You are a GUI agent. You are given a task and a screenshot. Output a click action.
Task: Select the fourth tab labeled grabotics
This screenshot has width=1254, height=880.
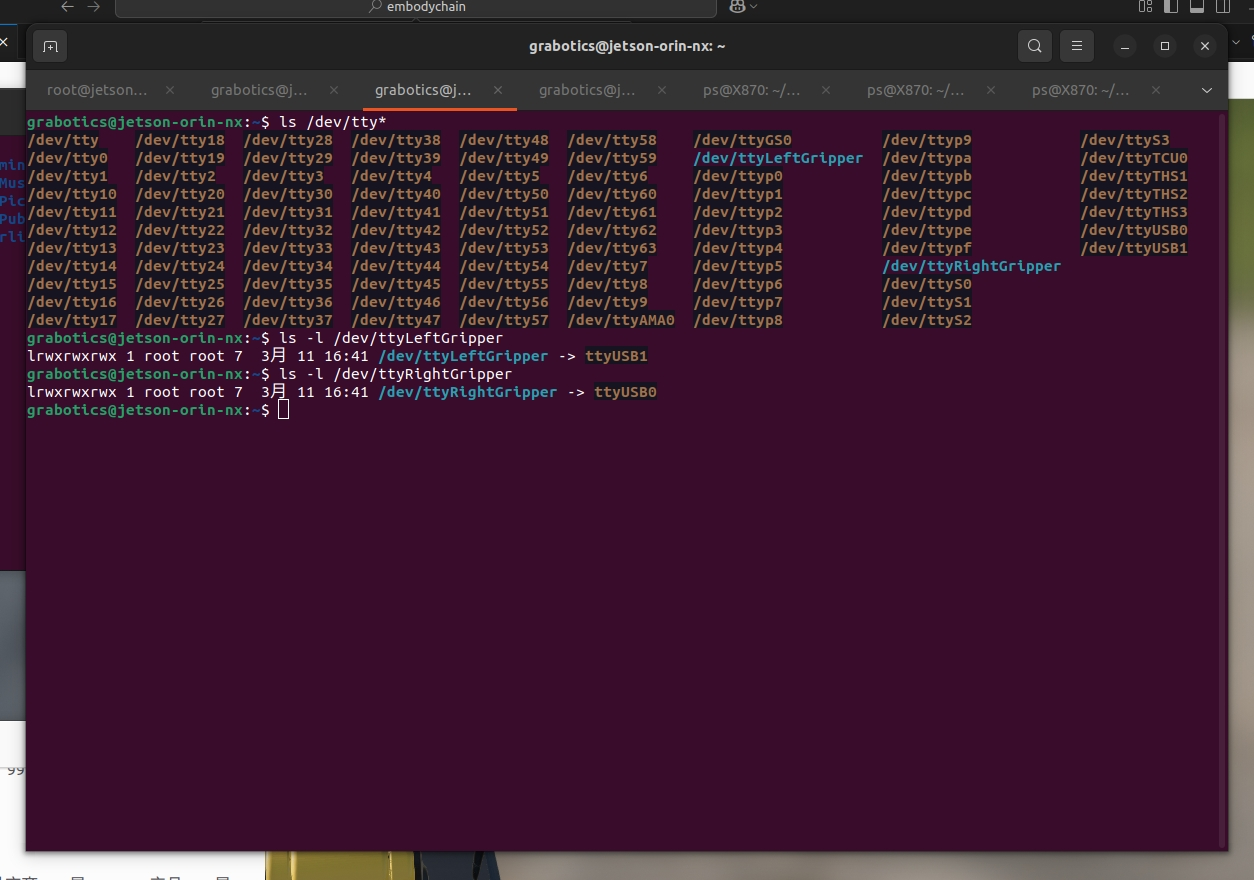pyautogui.click(x=587, y=90)
